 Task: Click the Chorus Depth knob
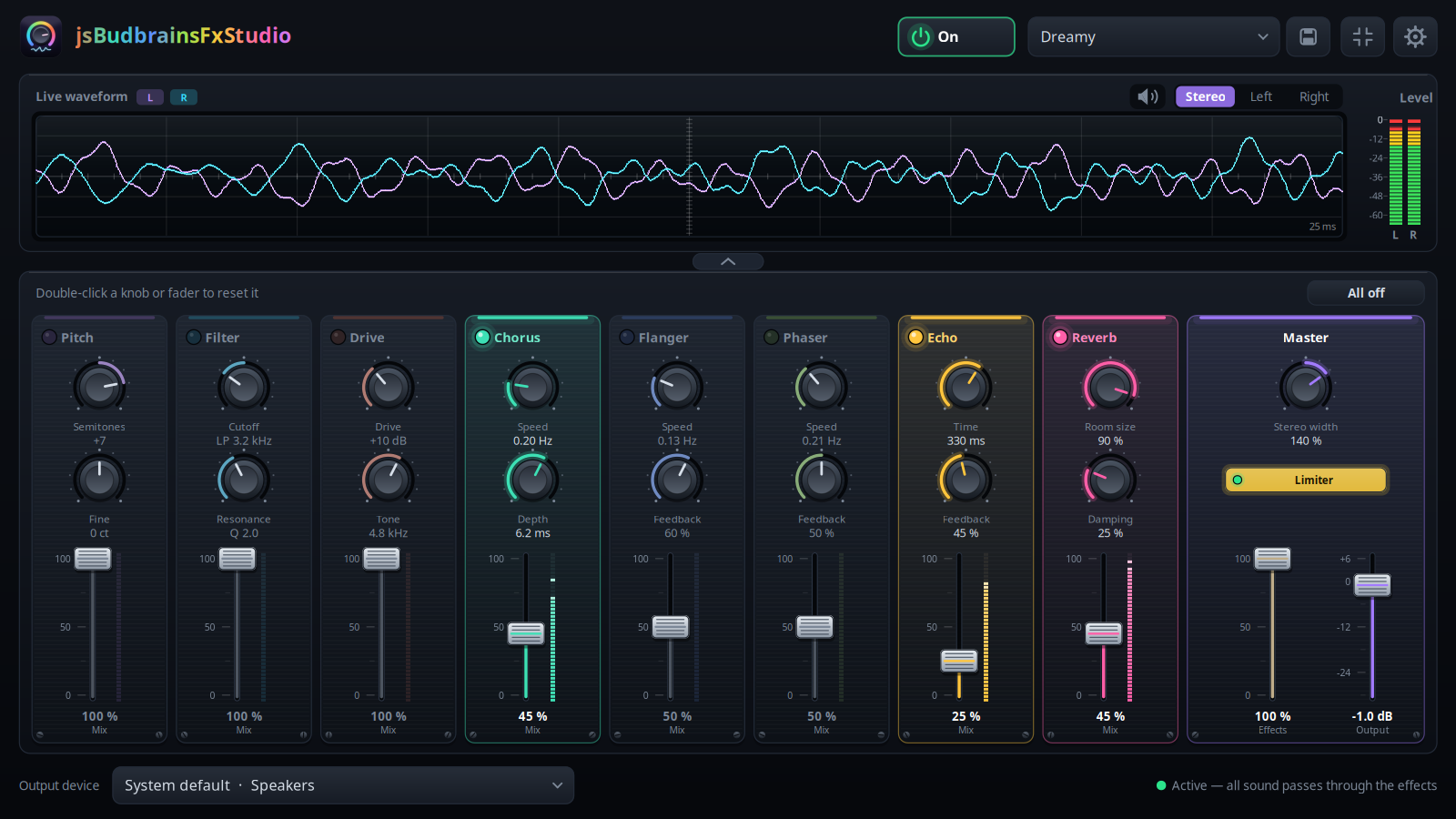point(532,479)
